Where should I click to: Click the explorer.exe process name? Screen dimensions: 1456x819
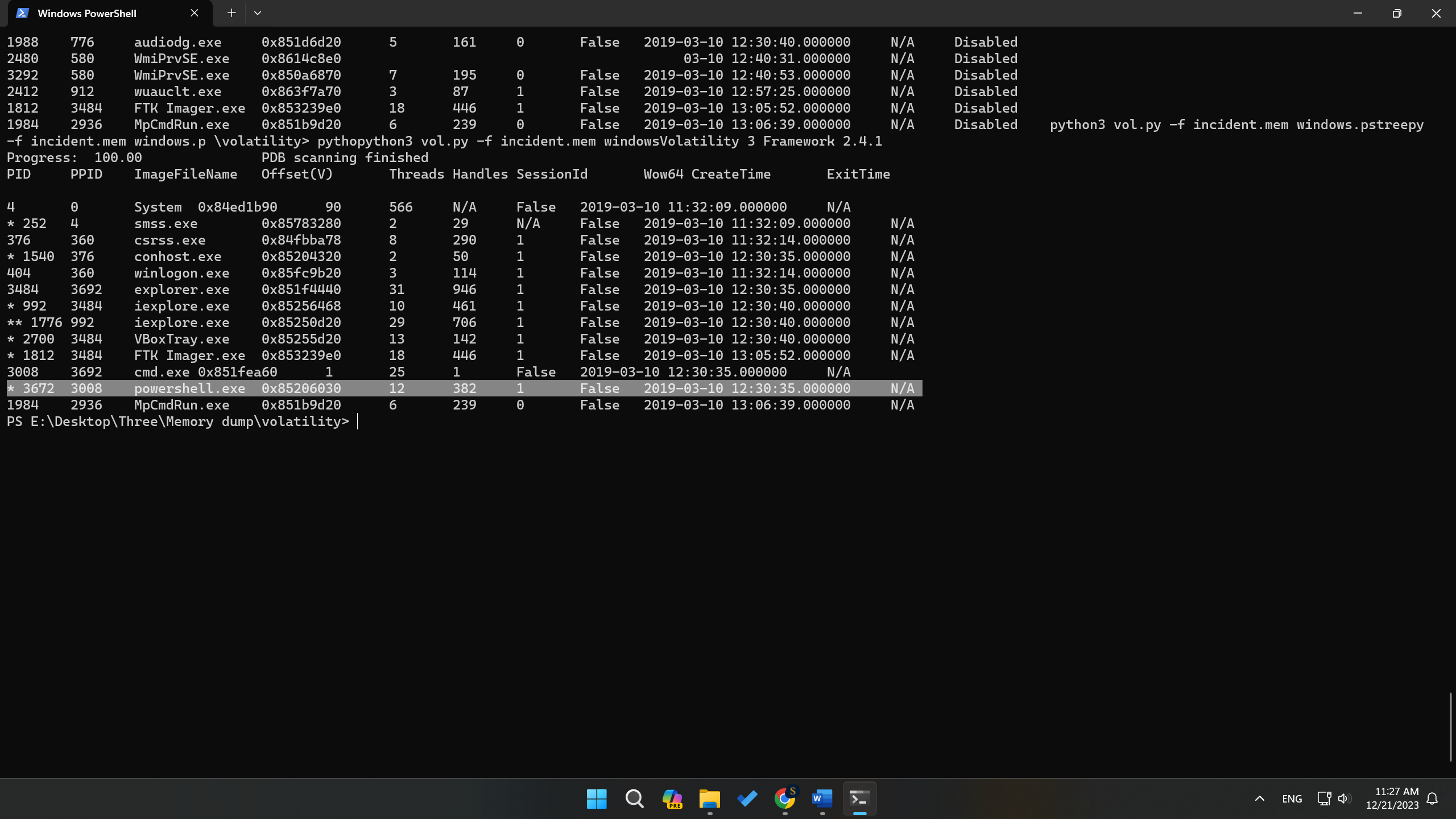(x=181, y=289)
